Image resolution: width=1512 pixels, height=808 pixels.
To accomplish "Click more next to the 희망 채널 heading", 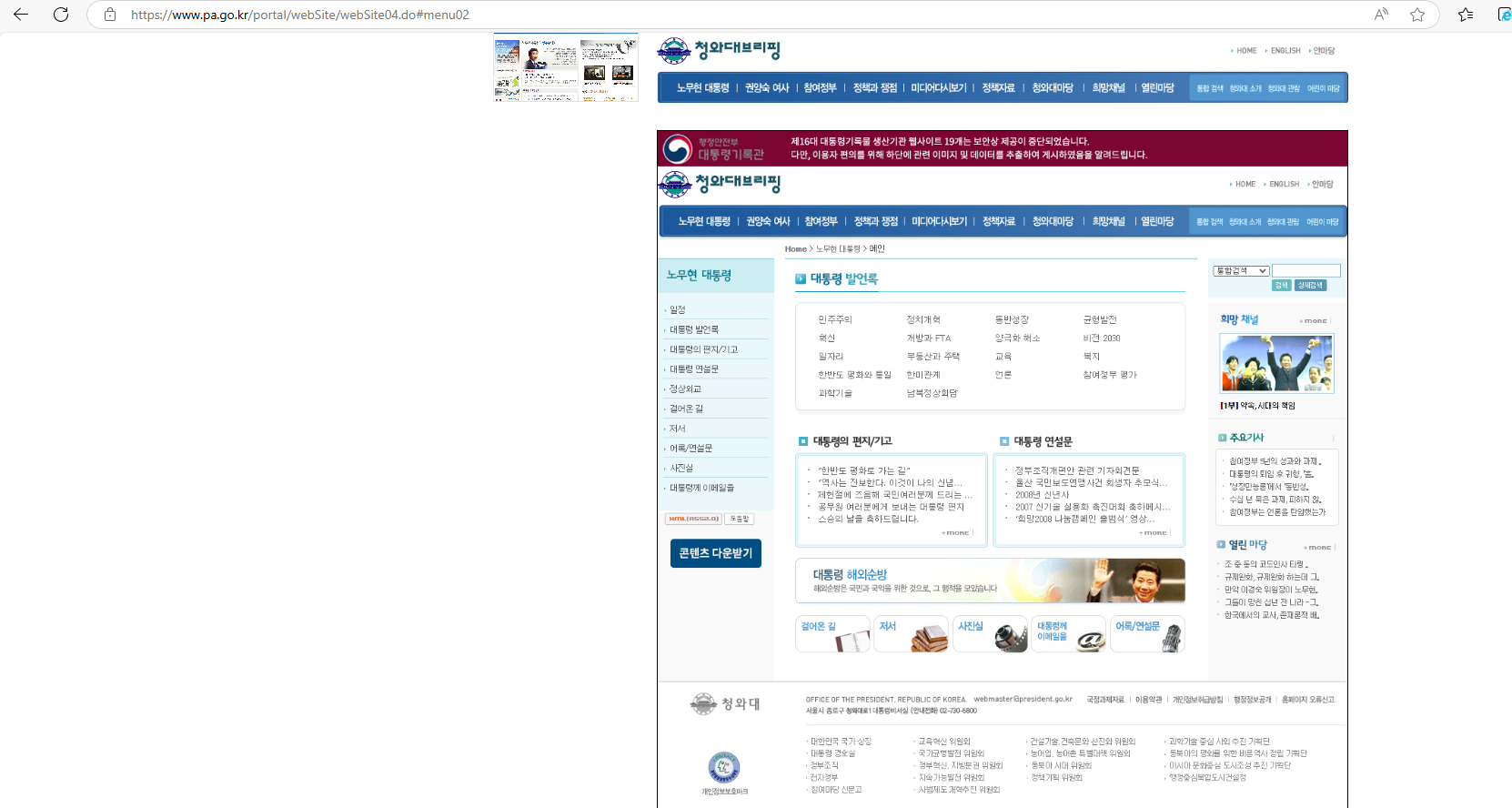I will click(x=1314, y=321).
